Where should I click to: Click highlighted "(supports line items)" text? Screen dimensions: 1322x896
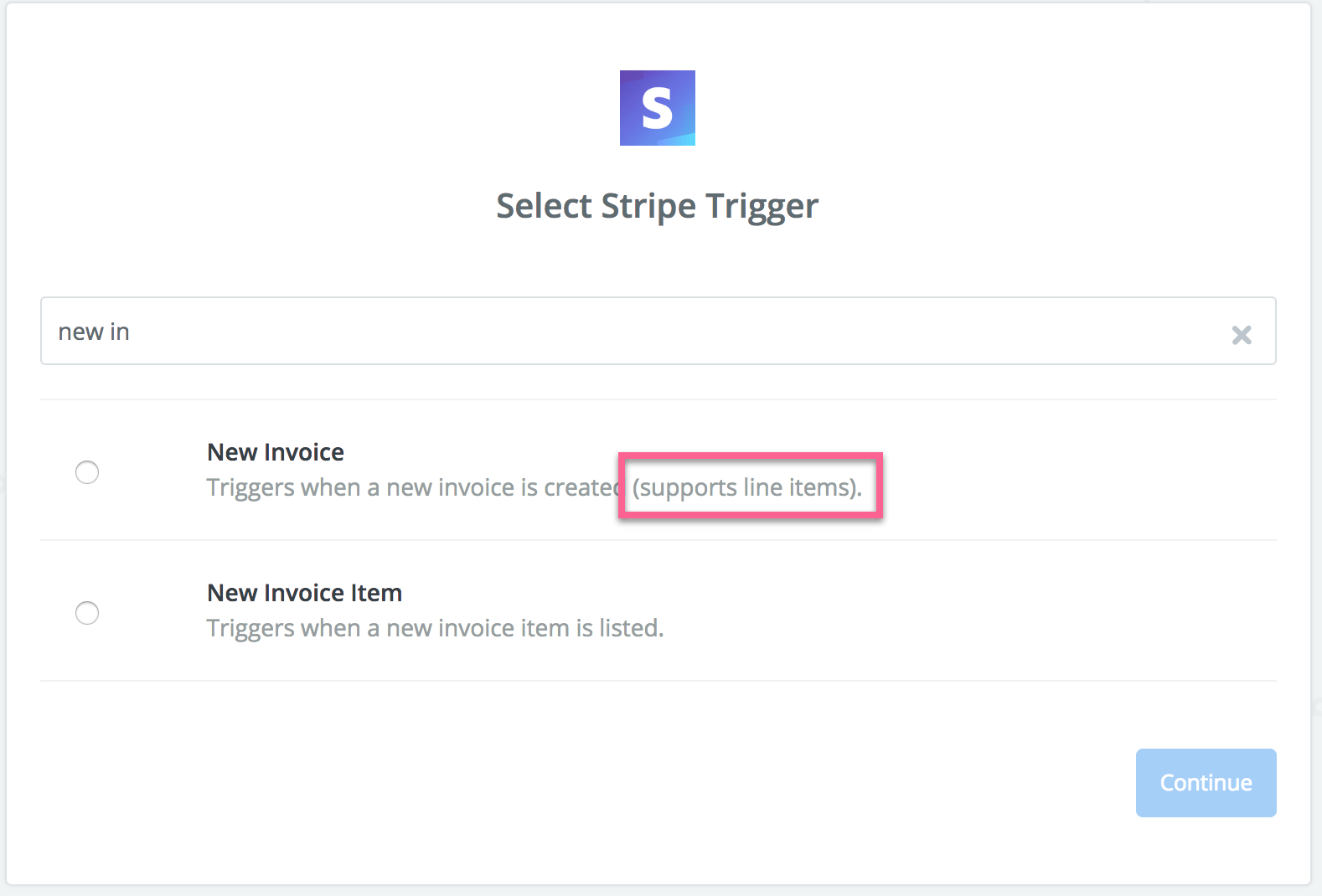click(x=747, y=487)
